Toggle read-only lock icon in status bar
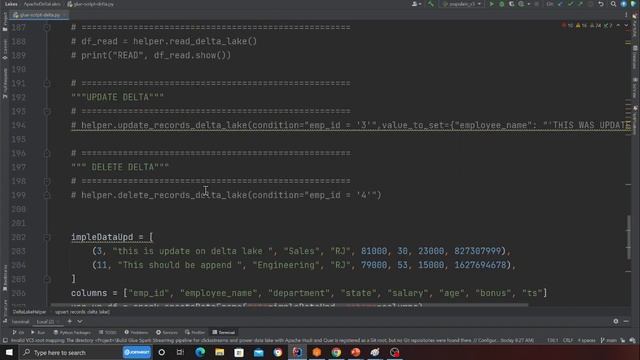The height and width of the screenshot is (360, 640). click(622, 340)
